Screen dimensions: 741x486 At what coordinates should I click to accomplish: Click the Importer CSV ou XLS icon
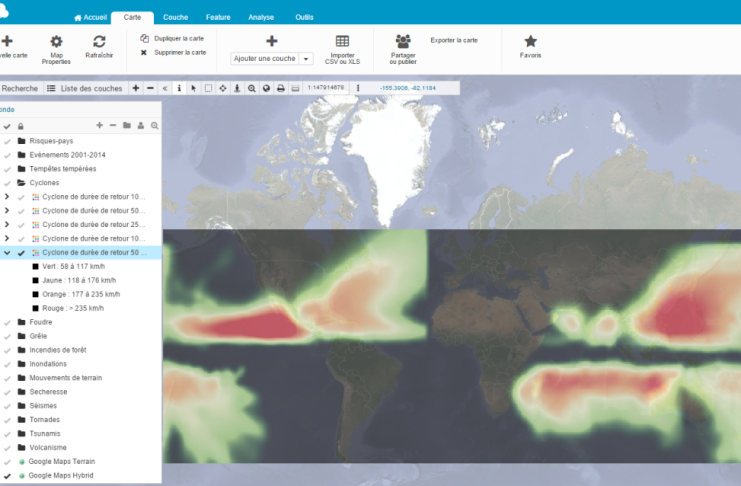coord(342,41)
